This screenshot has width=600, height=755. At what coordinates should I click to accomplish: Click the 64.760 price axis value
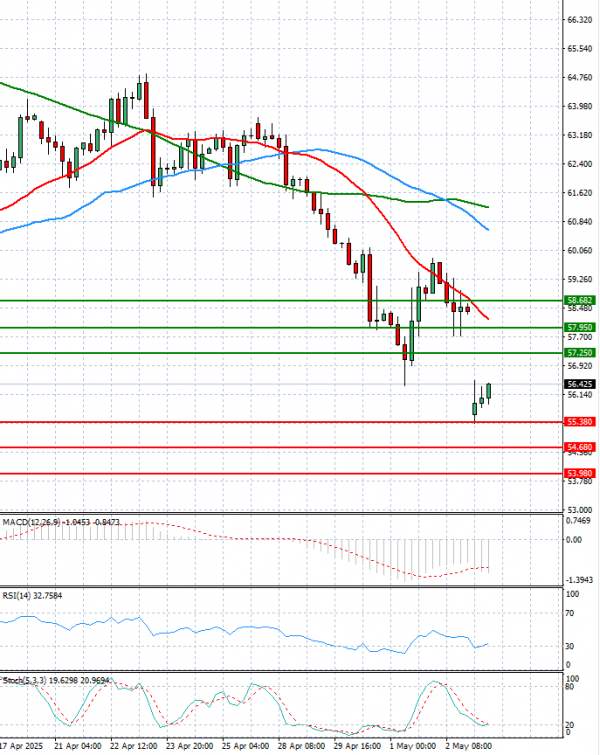[x=580, y=78]
